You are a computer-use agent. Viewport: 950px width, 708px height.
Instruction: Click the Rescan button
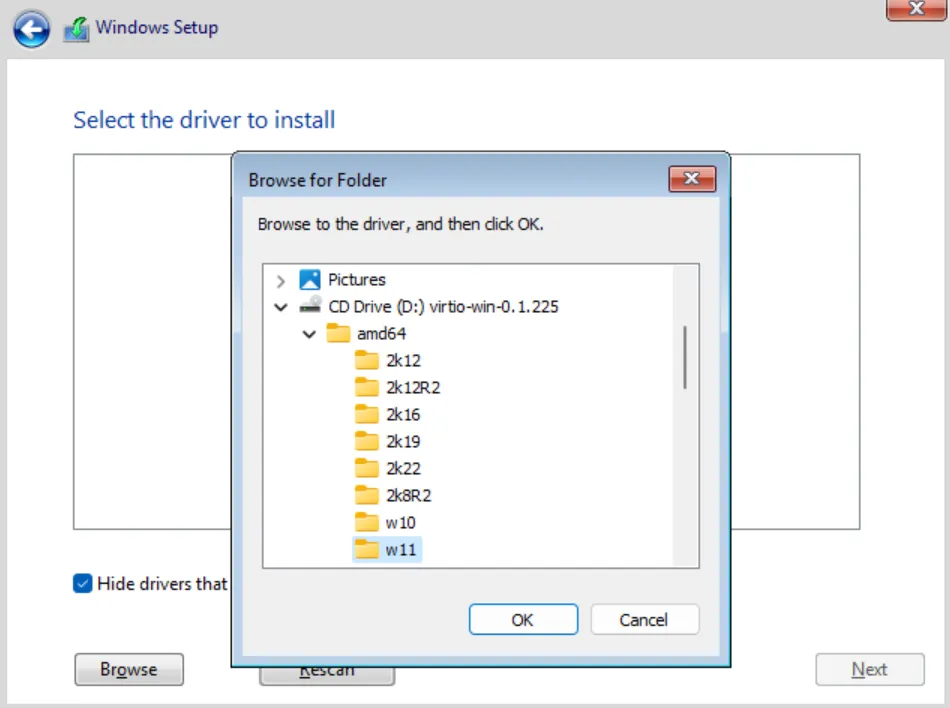[326, 672]
